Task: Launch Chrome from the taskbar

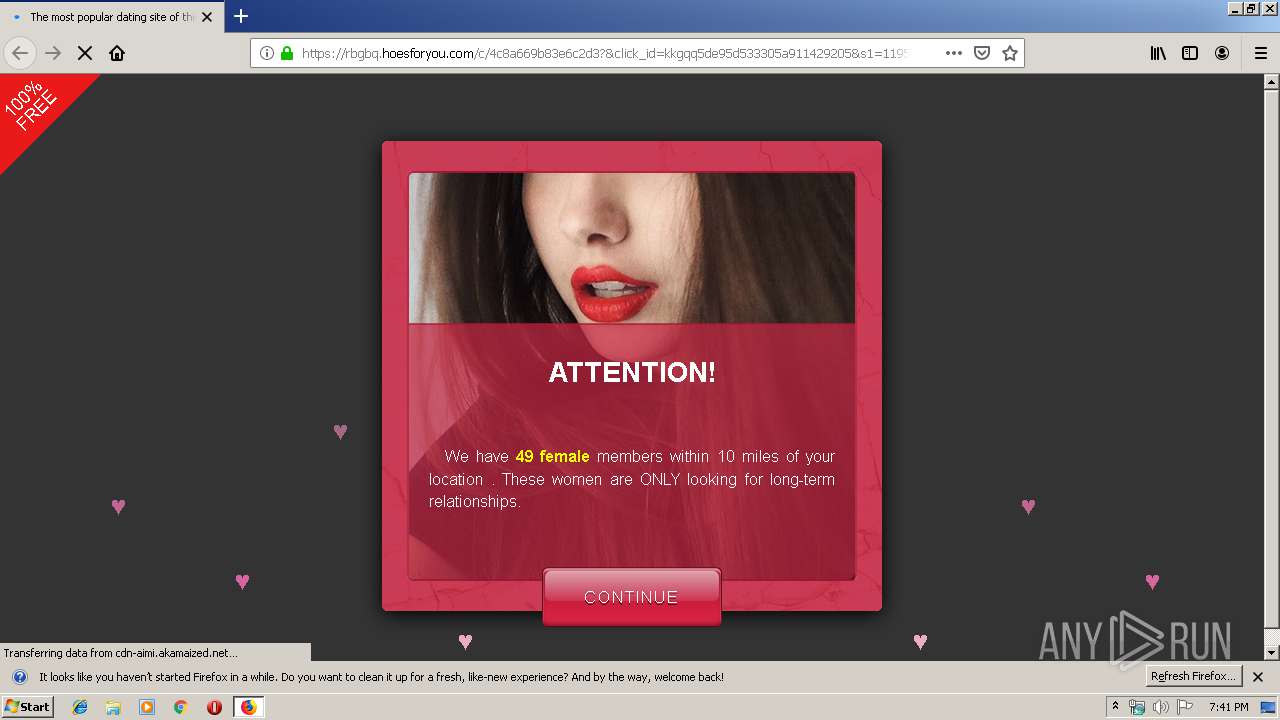Action: 180,707
